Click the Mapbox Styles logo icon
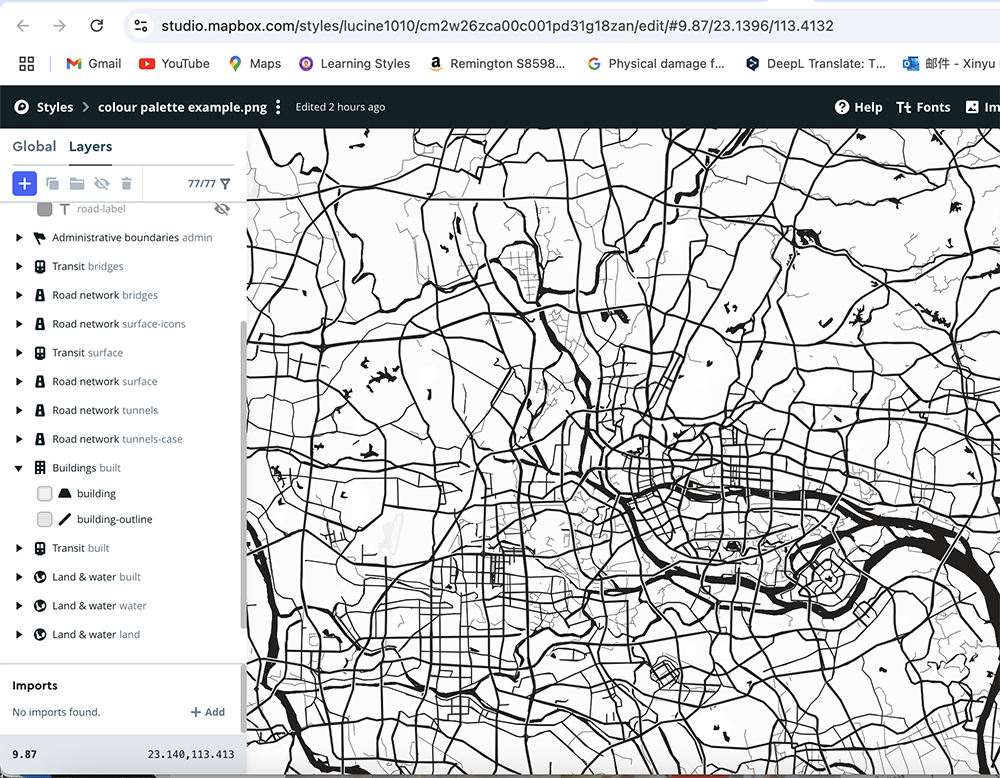The image size is (1000, 778). [x=20, y=107]
